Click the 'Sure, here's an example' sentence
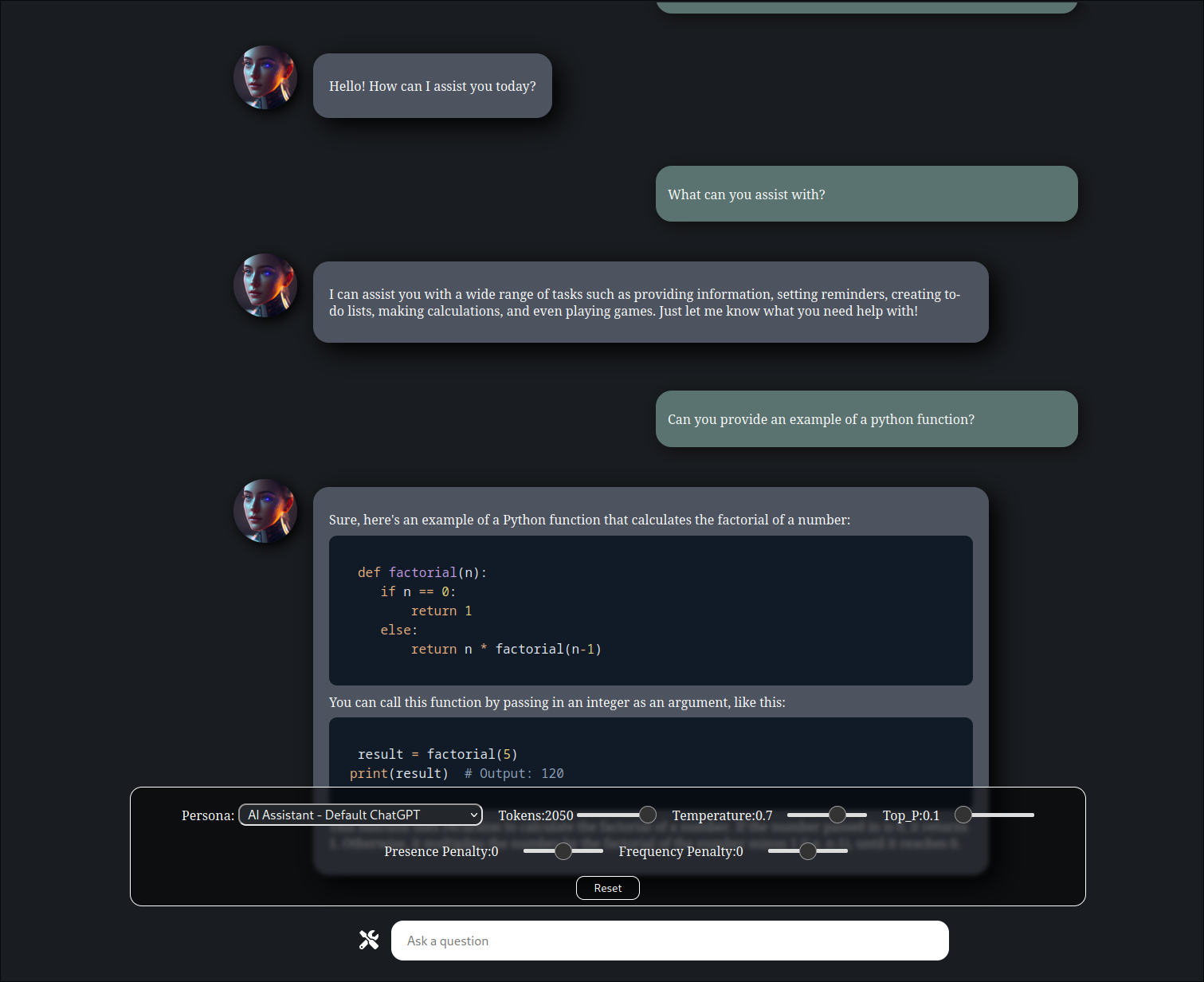 [x=590, y=520]
